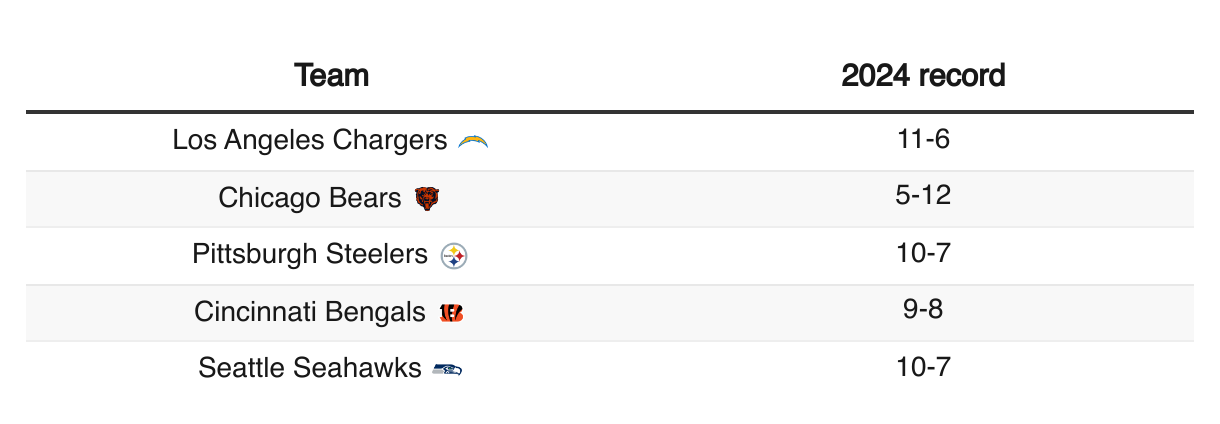Click the Seattle Seahawks team name
Screen dimensions: 1220x424
pos(310,368)
